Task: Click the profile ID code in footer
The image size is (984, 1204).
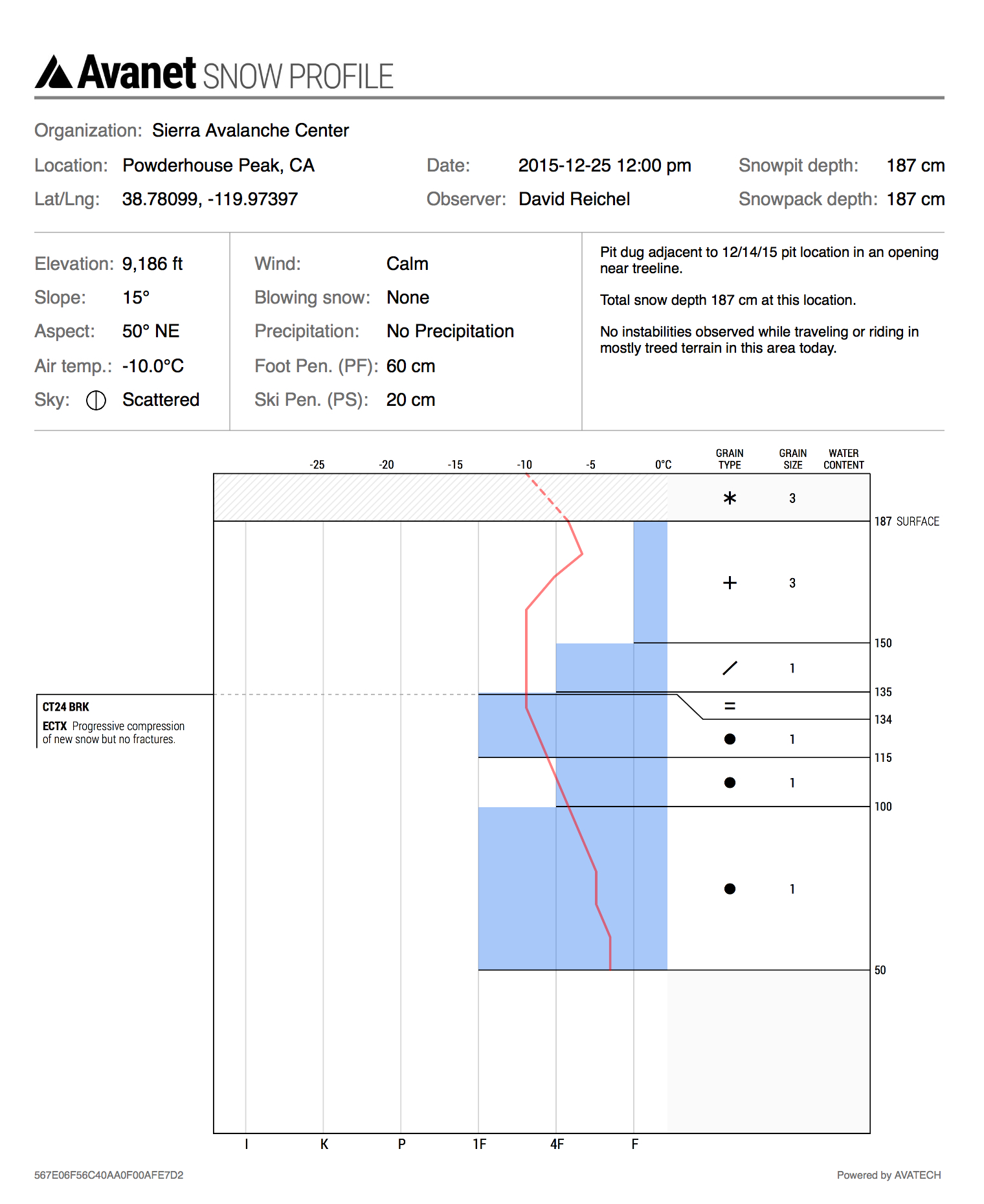Action: click(109, 1175)
